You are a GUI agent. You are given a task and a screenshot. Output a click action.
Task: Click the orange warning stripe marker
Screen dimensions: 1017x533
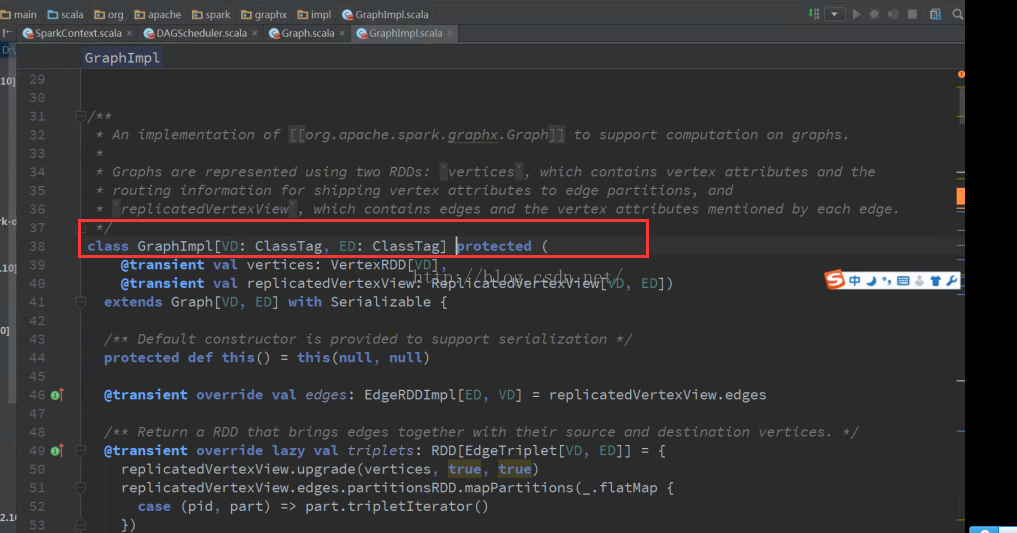click(x=961, y=196)
